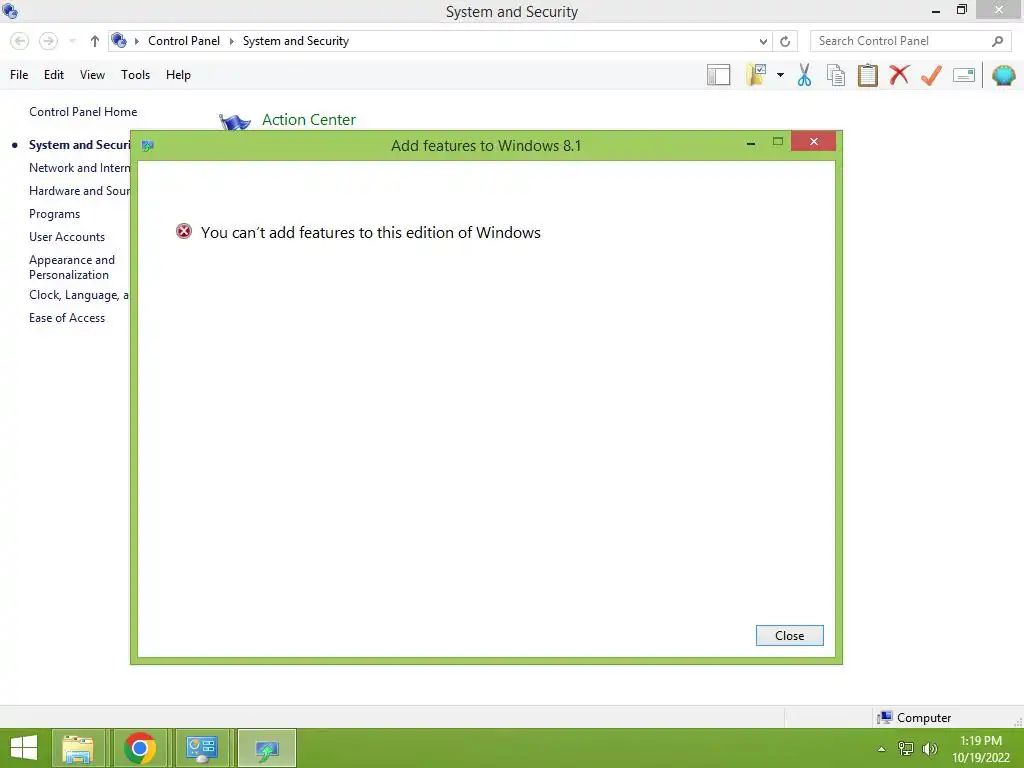
Task: Show hidden tray icons arrow
Action: [882, 749]
